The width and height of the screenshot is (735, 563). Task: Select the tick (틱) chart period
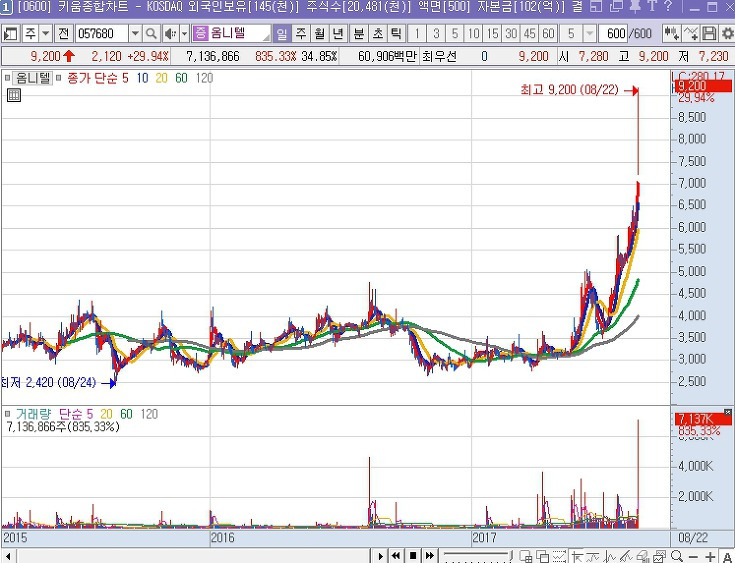[396, 34]
